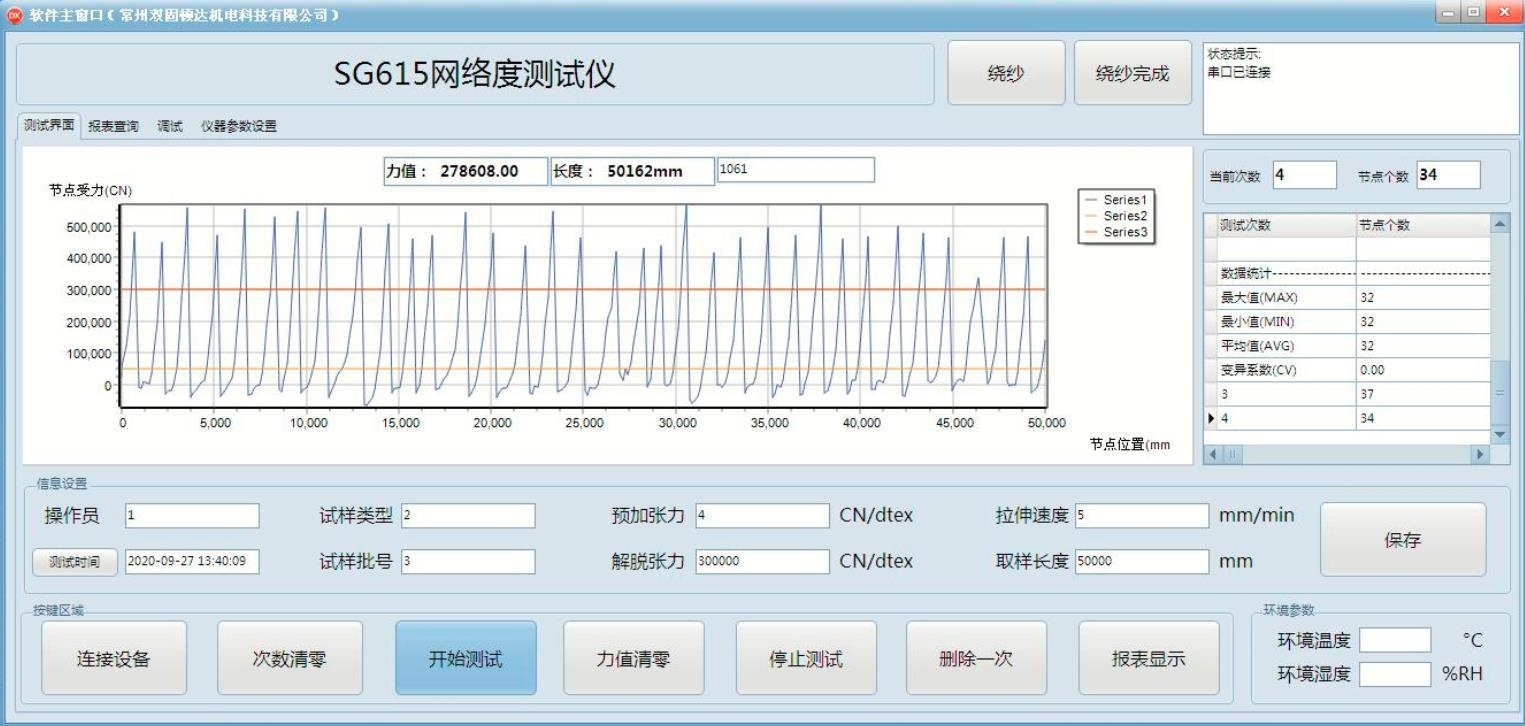Click the 测试时间 button
The image size is (1525, 726).
(74, 562)
